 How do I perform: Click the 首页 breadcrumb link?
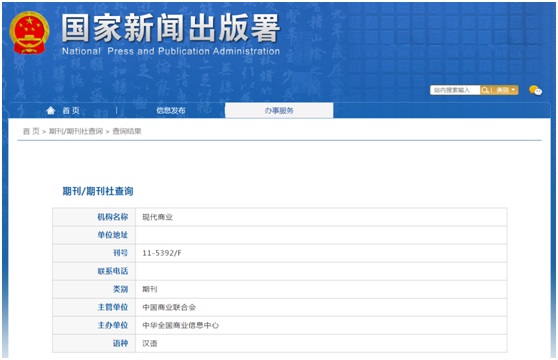(x=31, y=131)
